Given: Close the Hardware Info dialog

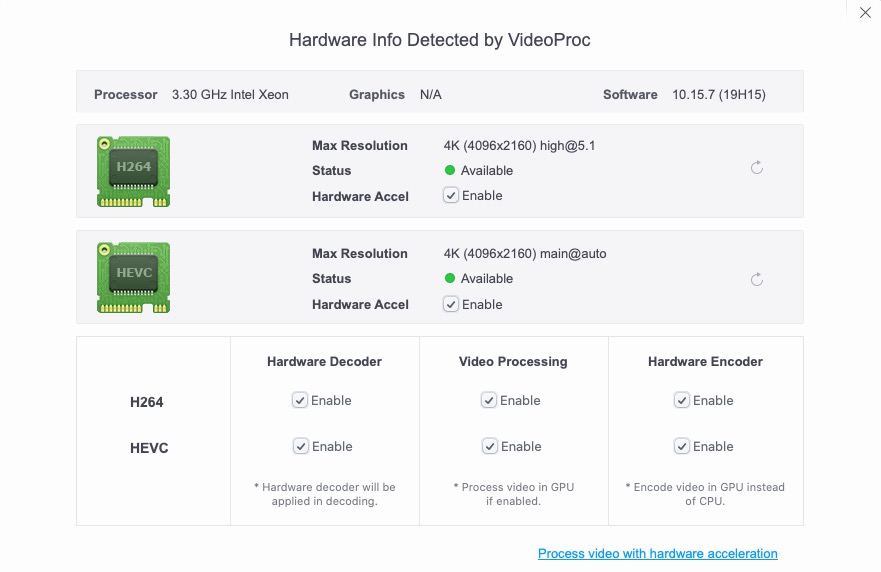Looking at the screenshot, I should [865, 13].
